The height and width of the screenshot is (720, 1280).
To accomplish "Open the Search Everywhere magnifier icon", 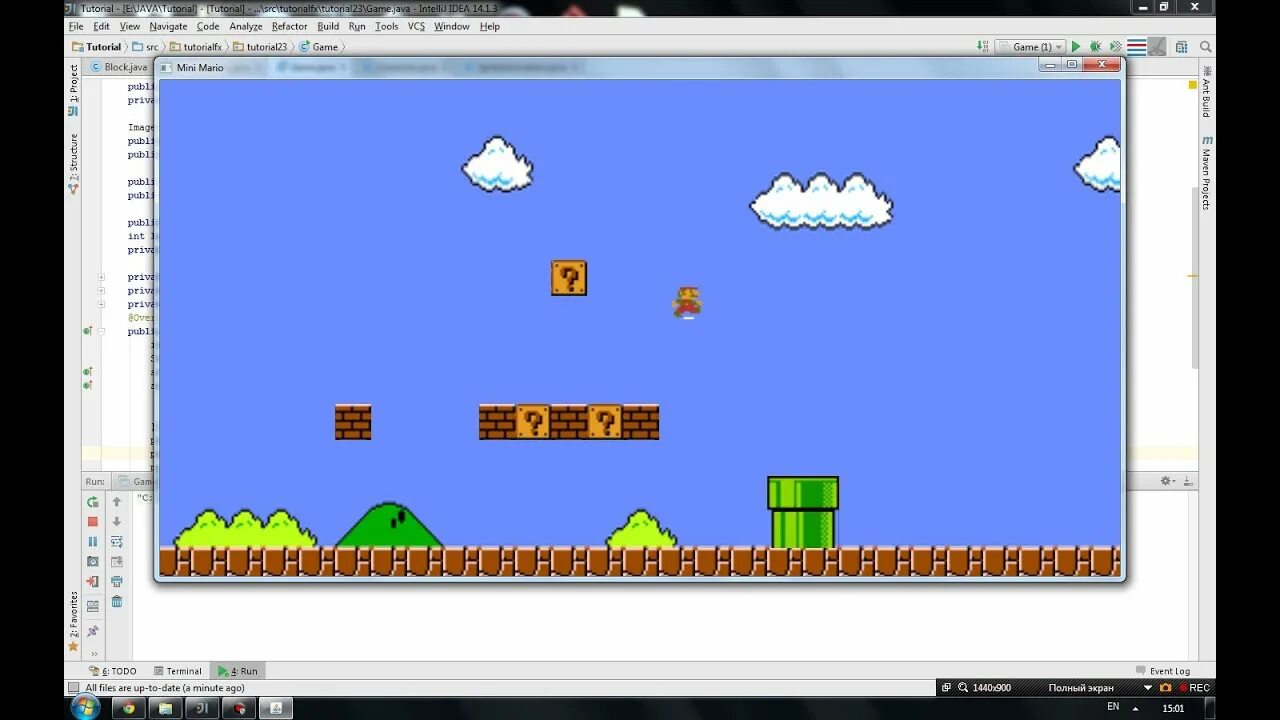I will pyautogui.click(x=1206, y=47).
